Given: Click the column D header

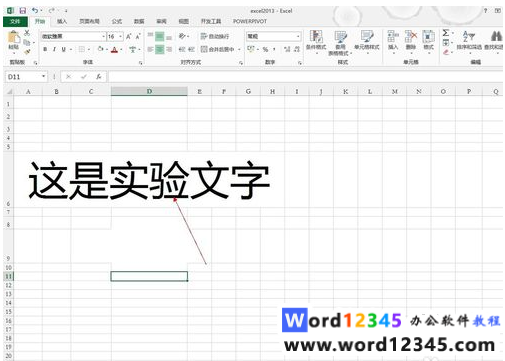Looking at the screenshot, I should coord(149,91).
